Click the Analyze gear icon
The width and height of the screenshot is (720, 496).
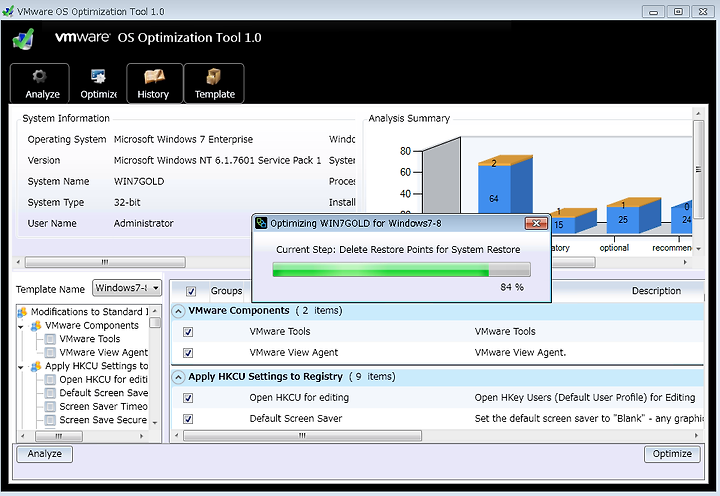(x=39, y=76)
